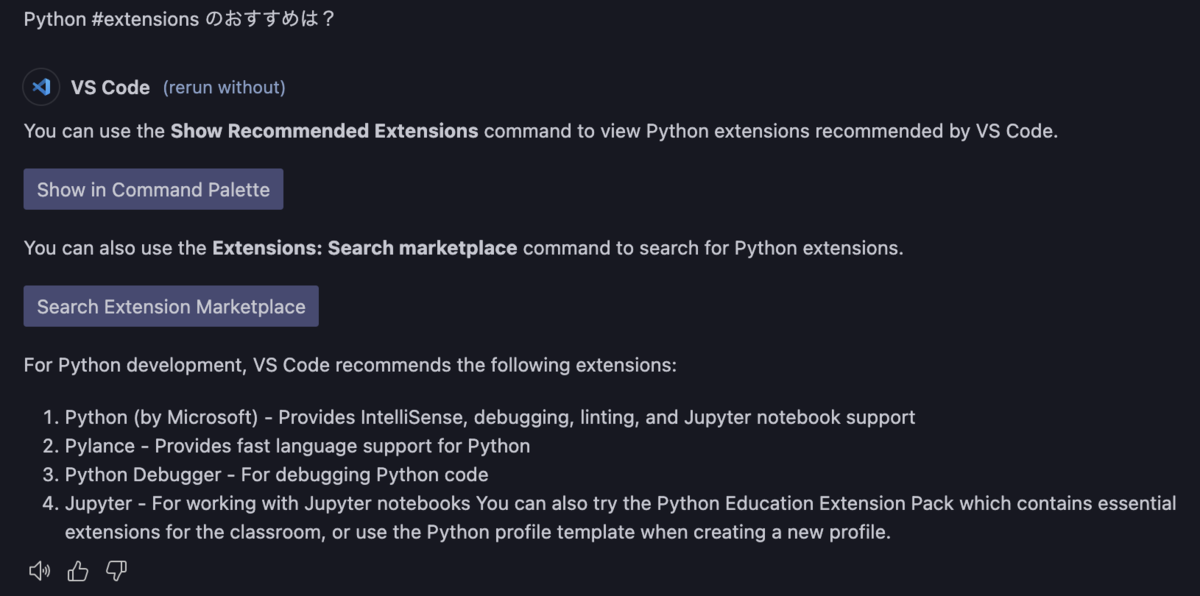1200x596 pixels.
Task: Click list item "Python (by Microsoft)"
Action: (490, 417)
